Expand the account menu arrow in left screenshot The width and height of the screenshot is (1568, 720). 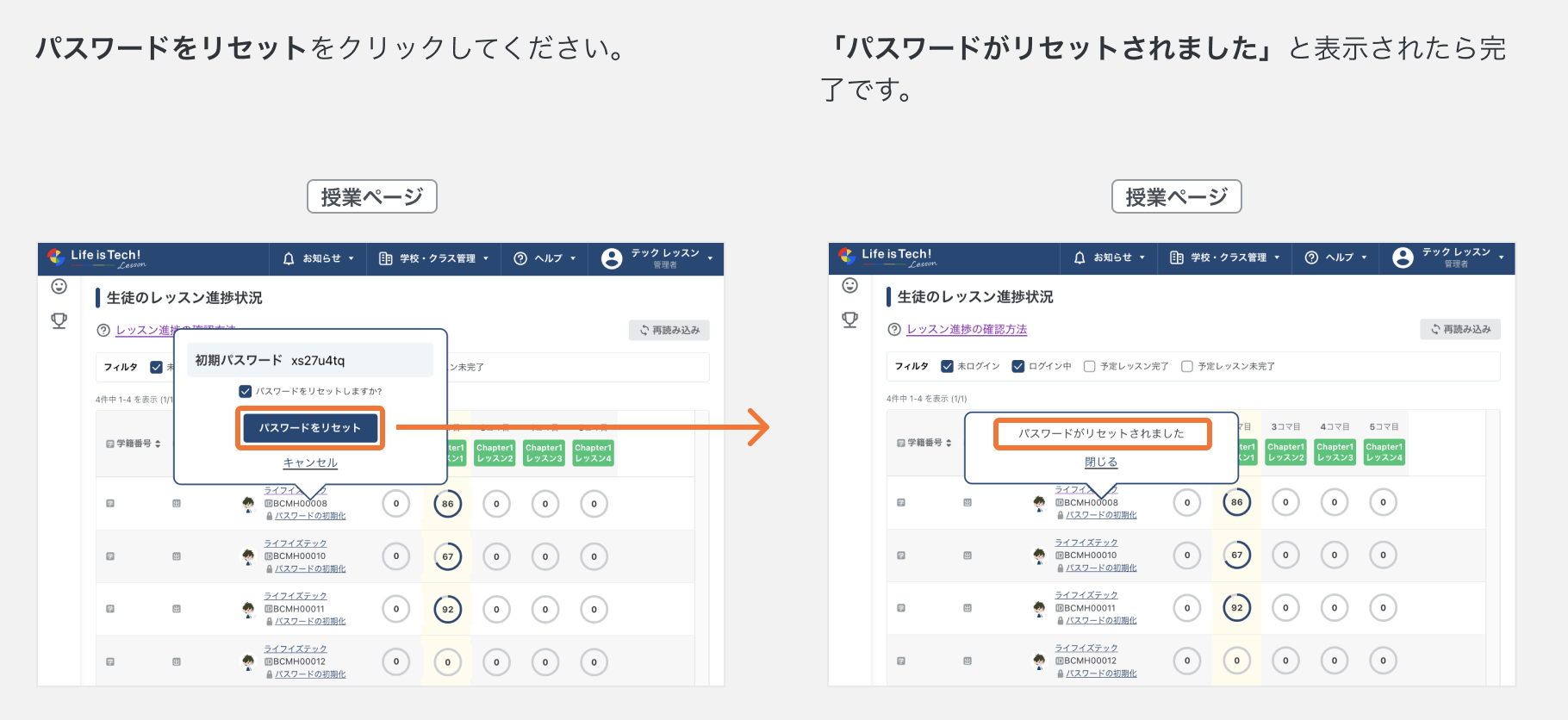coord(710,258)
